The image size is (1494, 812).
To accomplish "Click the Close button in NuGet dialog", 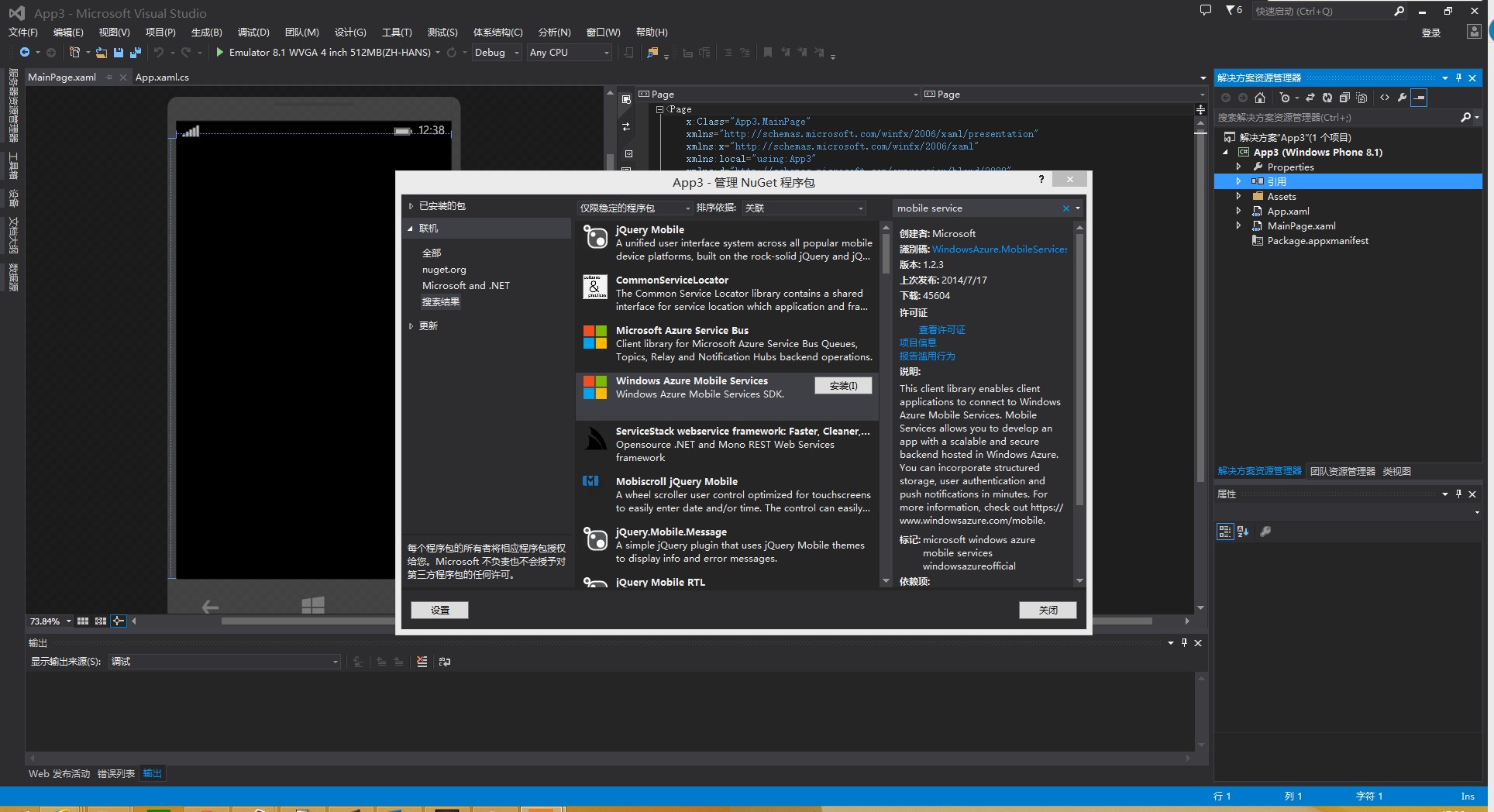I will pos(1048,610).
